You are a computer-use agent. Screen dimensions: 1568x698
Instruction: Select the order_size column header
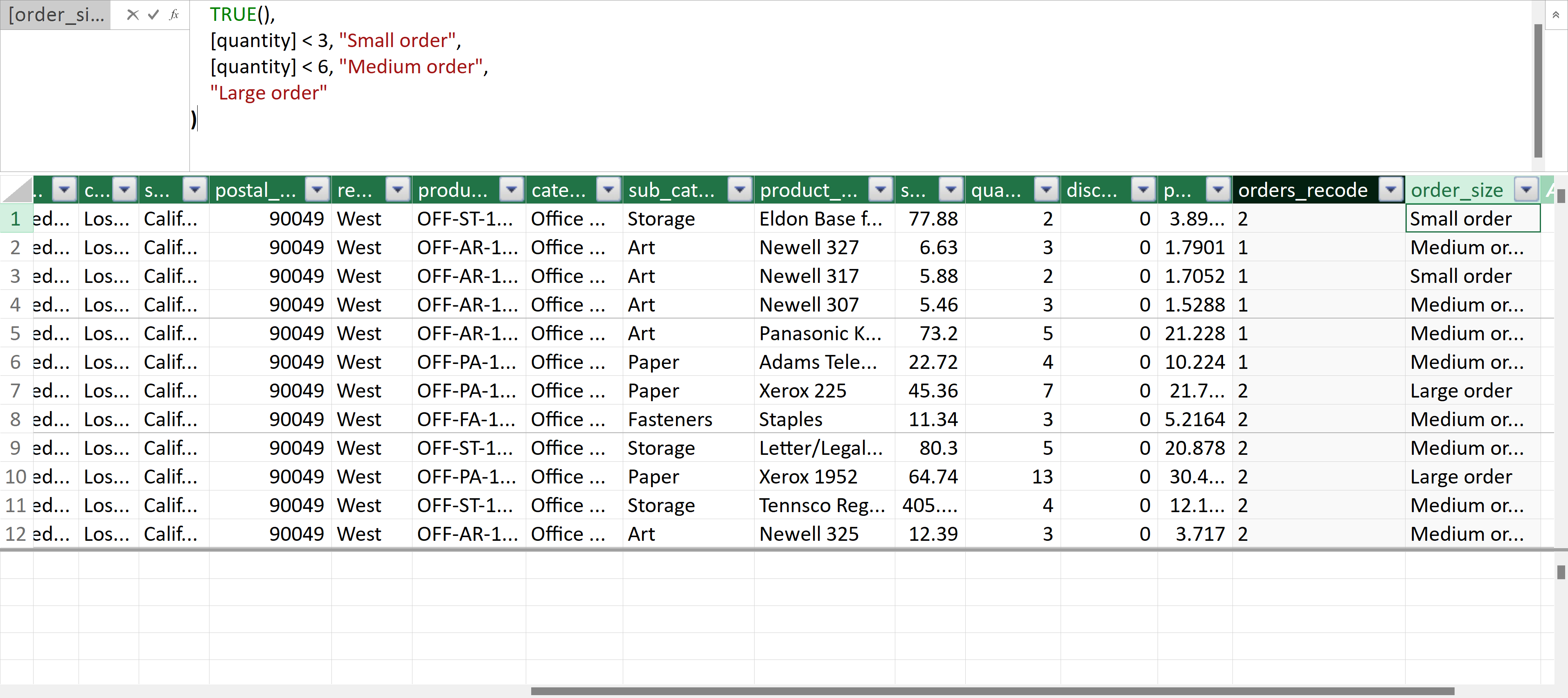tap(1456, 190)
